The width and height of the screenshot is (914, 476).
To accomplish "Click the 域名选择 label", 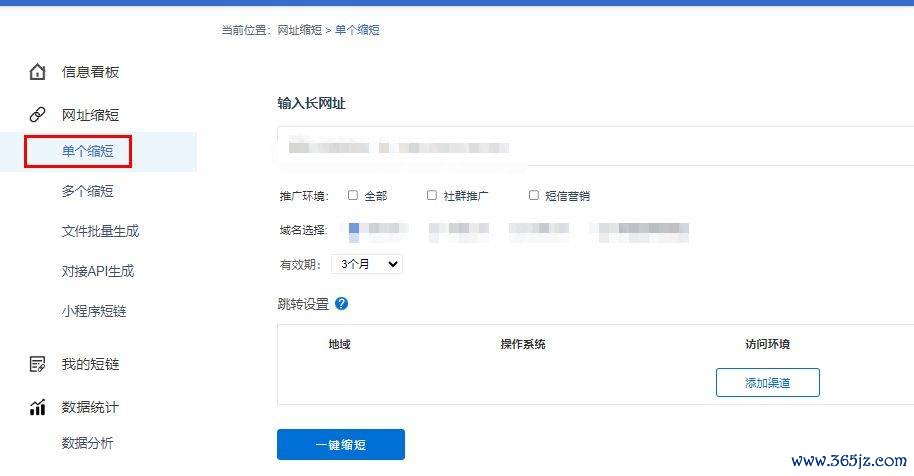I will tap(303, 230).
